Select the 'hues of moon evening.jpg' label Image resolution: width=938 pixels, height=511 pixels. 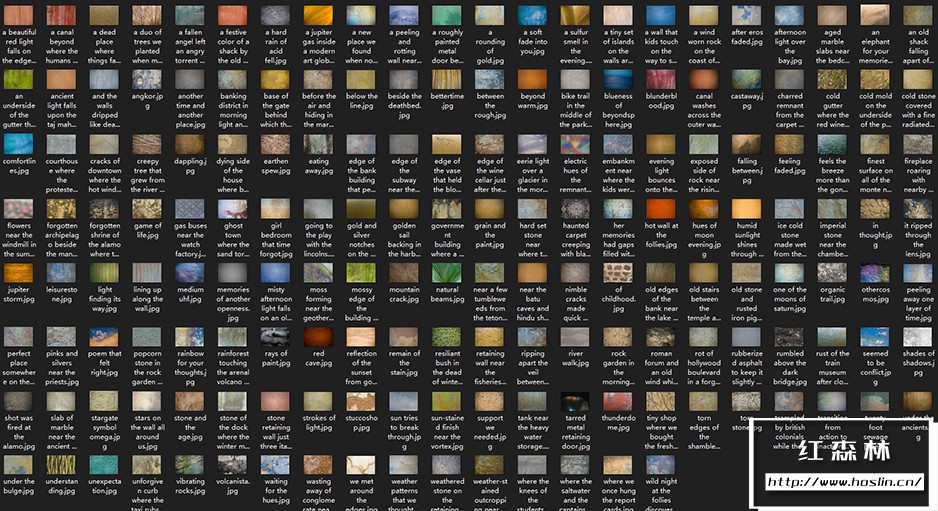[704, 240]
